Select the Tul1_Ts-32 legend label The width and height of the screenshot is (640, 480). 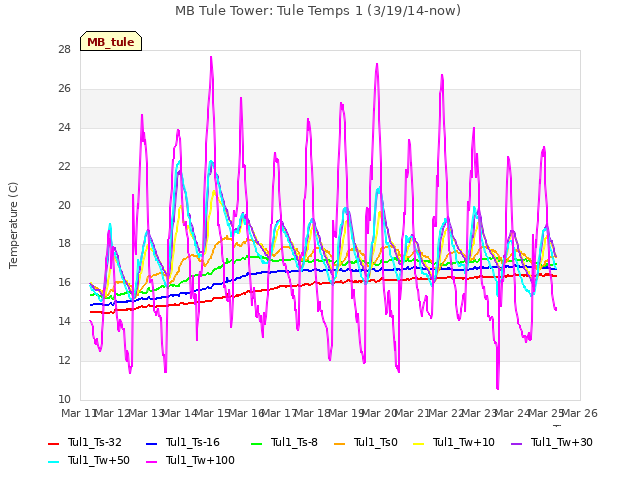[95, 442]
